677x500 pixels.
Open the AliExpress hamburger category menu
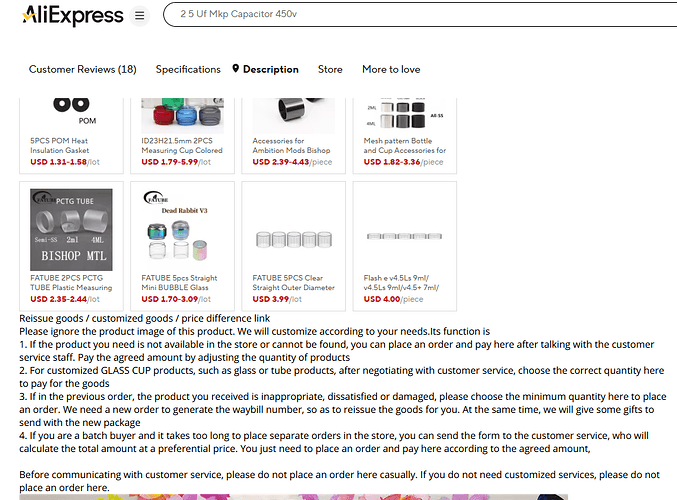coord(139,16)
